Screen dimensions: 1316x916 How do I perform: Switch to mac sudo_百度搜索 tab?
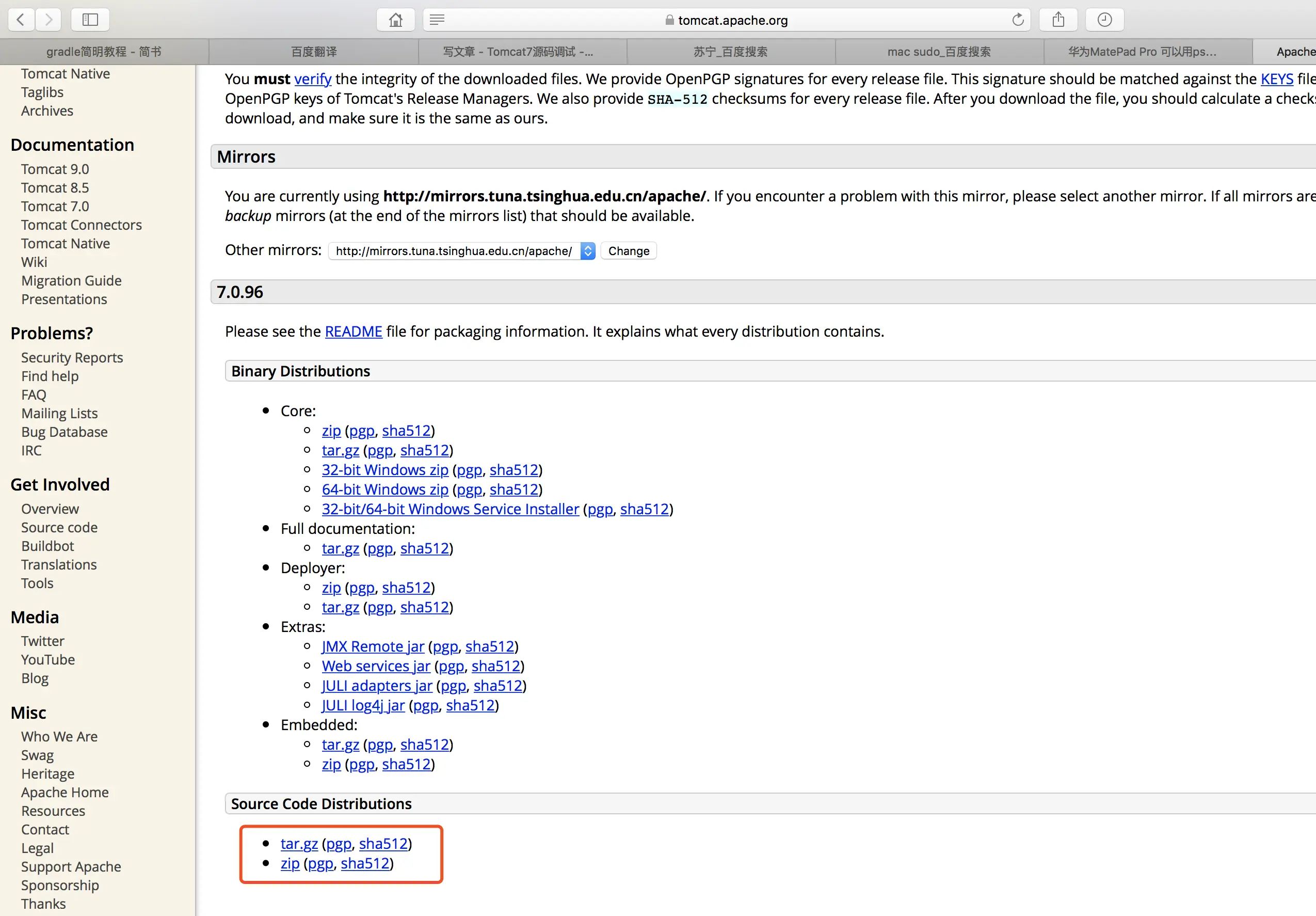(x=938, y=52)
